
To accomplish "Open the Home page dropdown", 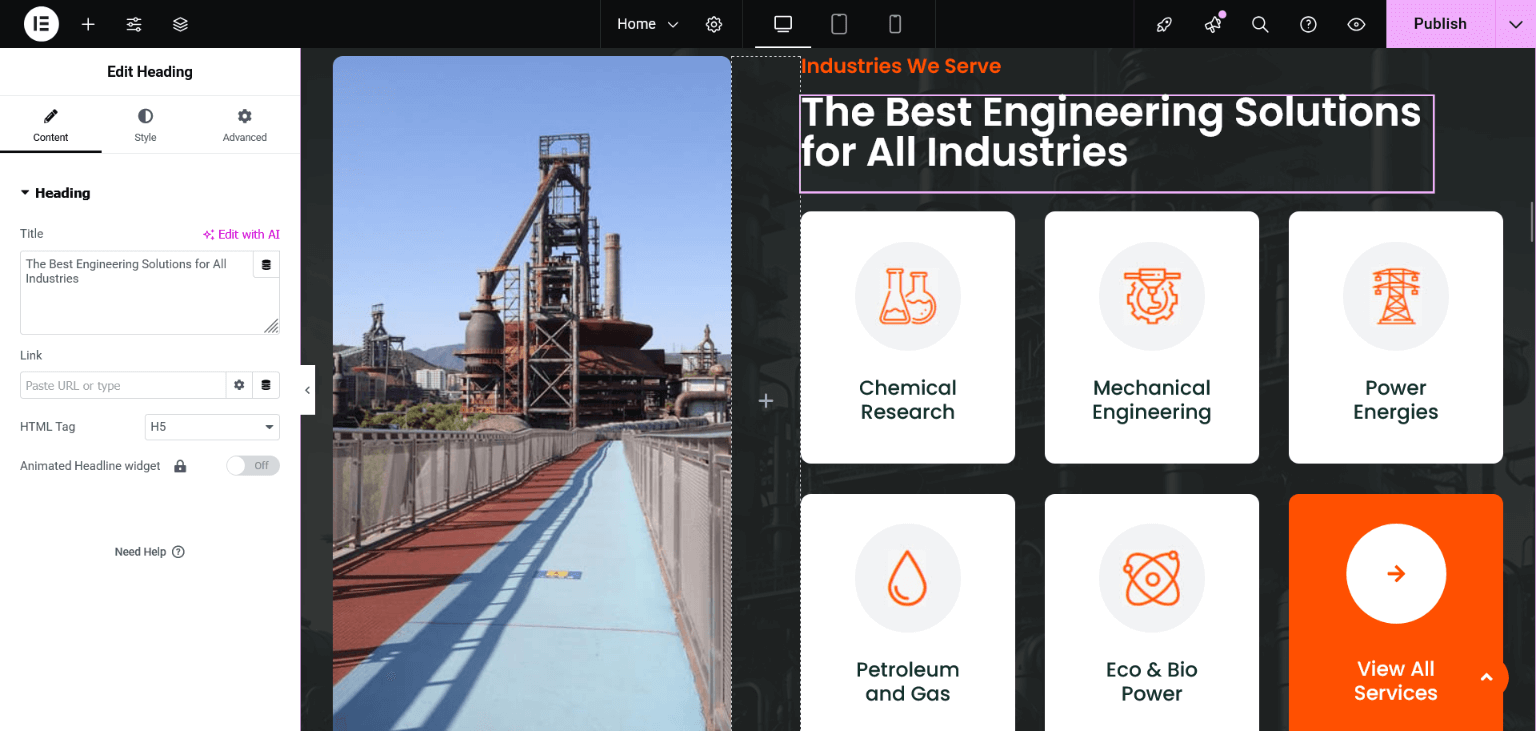I will pyautogui.click(x=648, y=24).
